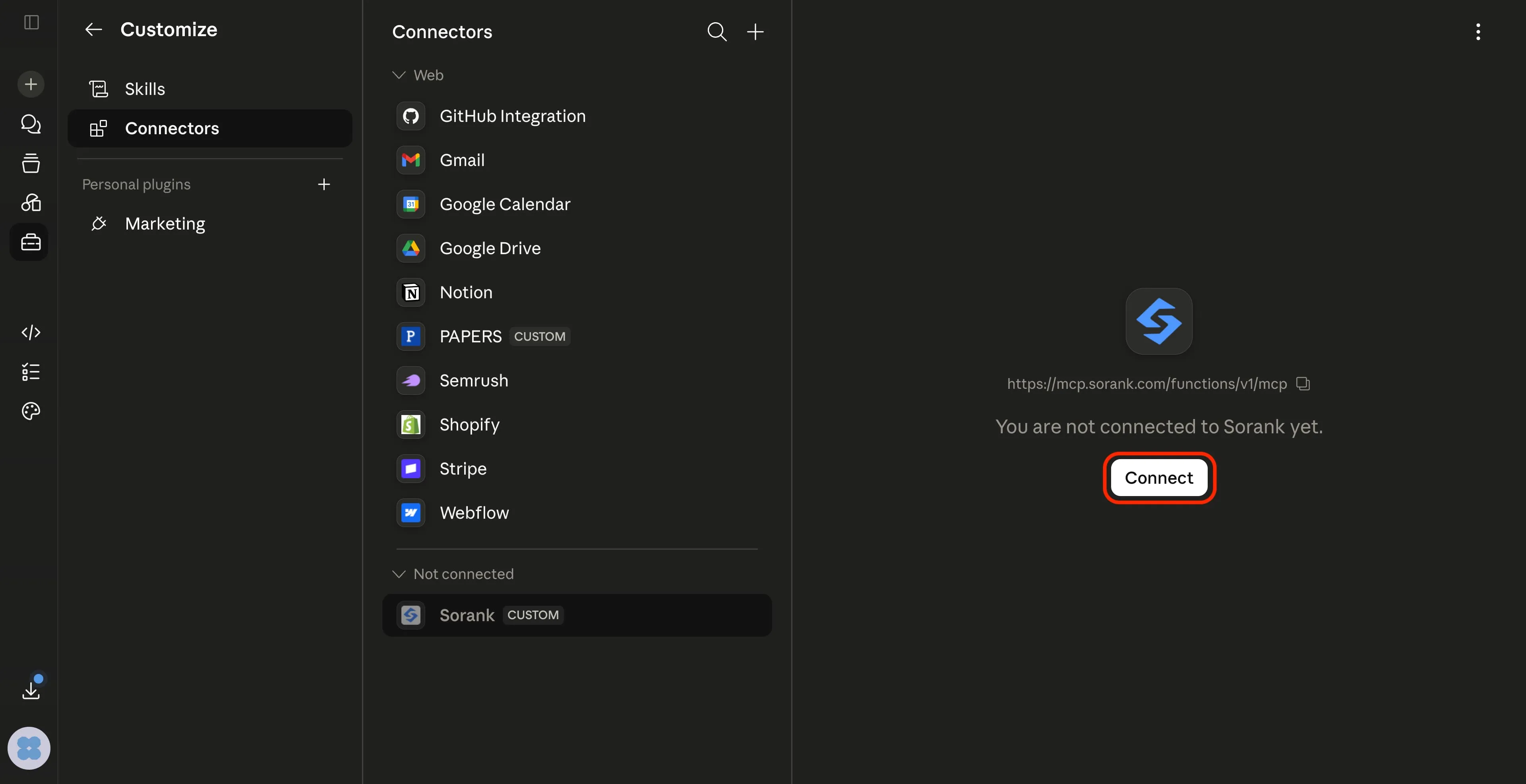1526x784 pixels.
Task: Select GitHub Integration label
Action: tap(512, 116)
